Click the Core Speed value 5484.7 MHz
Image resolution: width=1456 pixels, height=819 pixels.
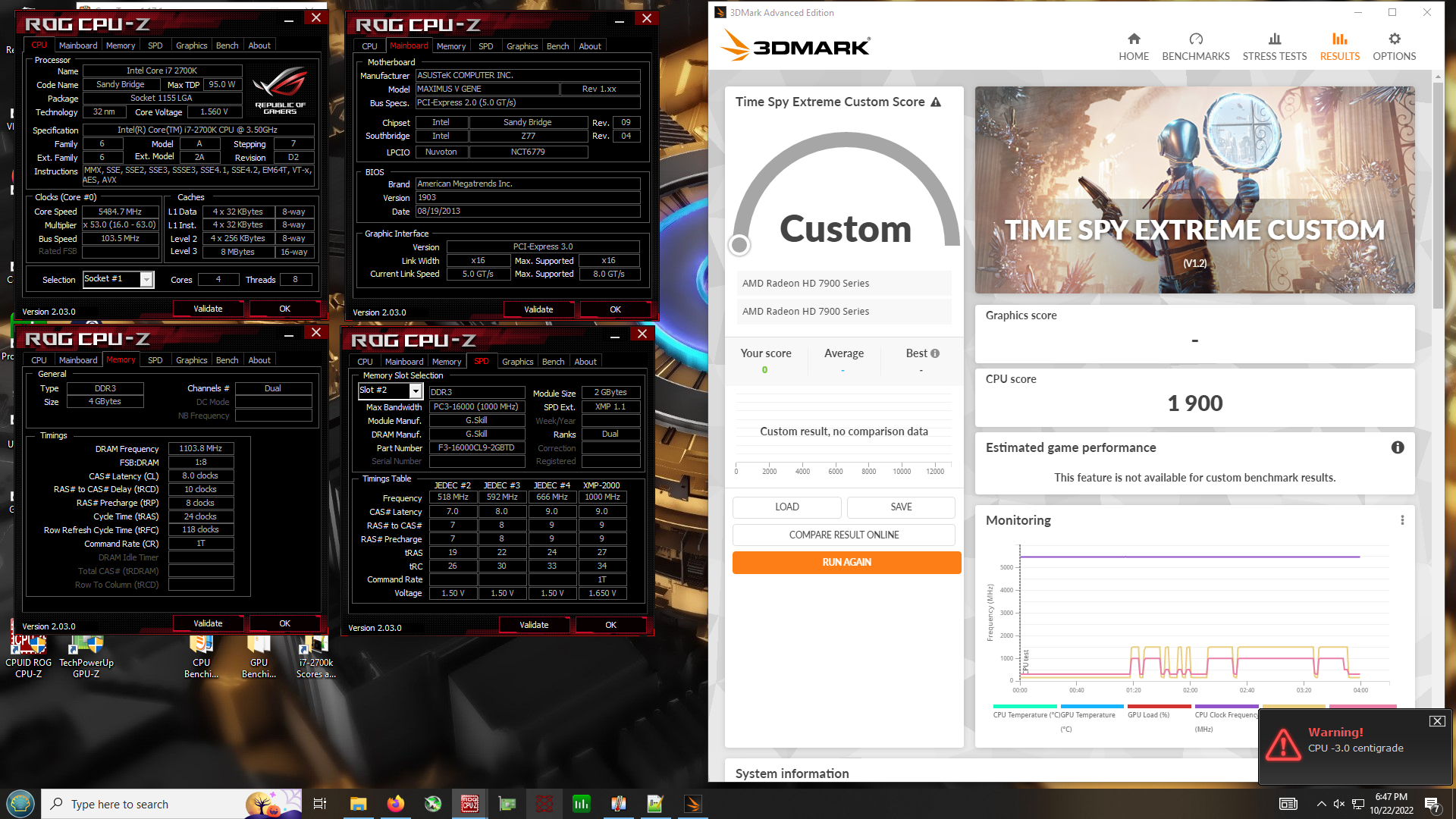tap(120, 212)
